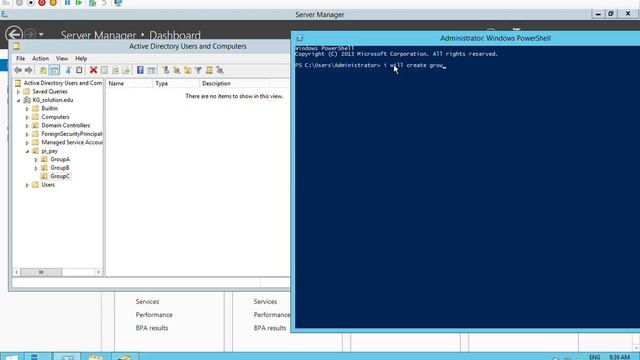Click the blue pause icon in top VM toolbar

coord(67,3)
